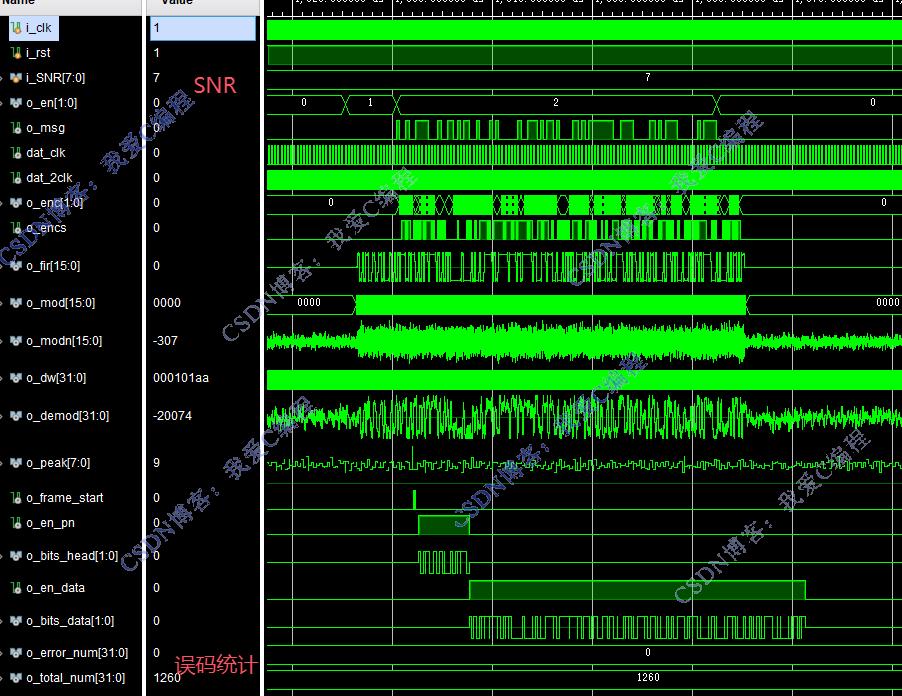Click the o_frame_start pulse in waveform
Image resolution: width=902 pixels, height=696 pixels.
pos(414,499)
